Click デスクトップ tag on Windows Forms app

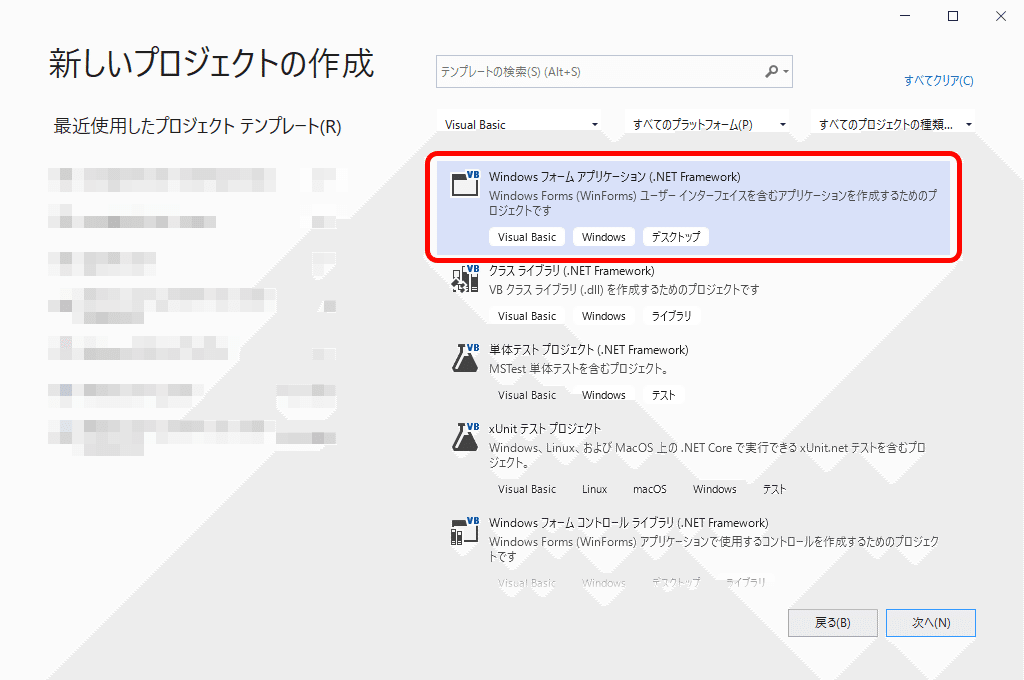point(675,236)
